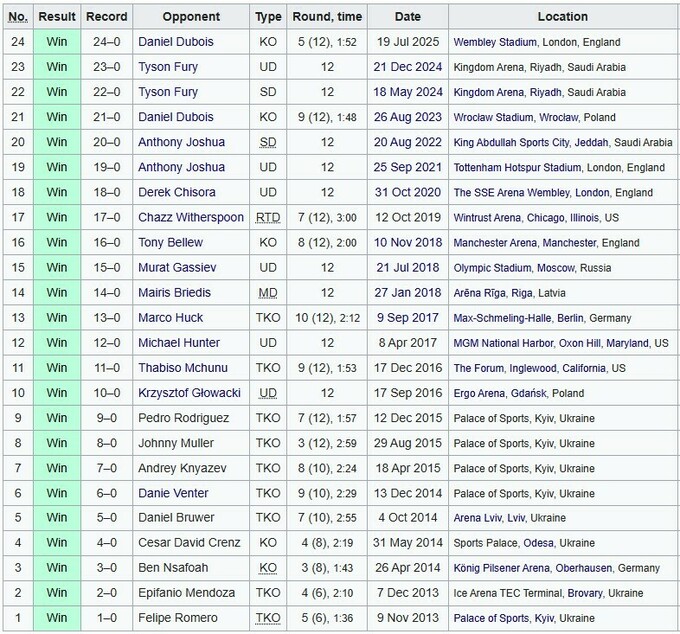Click the Chazz Witherspoon opponent name
The height and width of the screenshot is (634, 680).
tap(190, 217)
